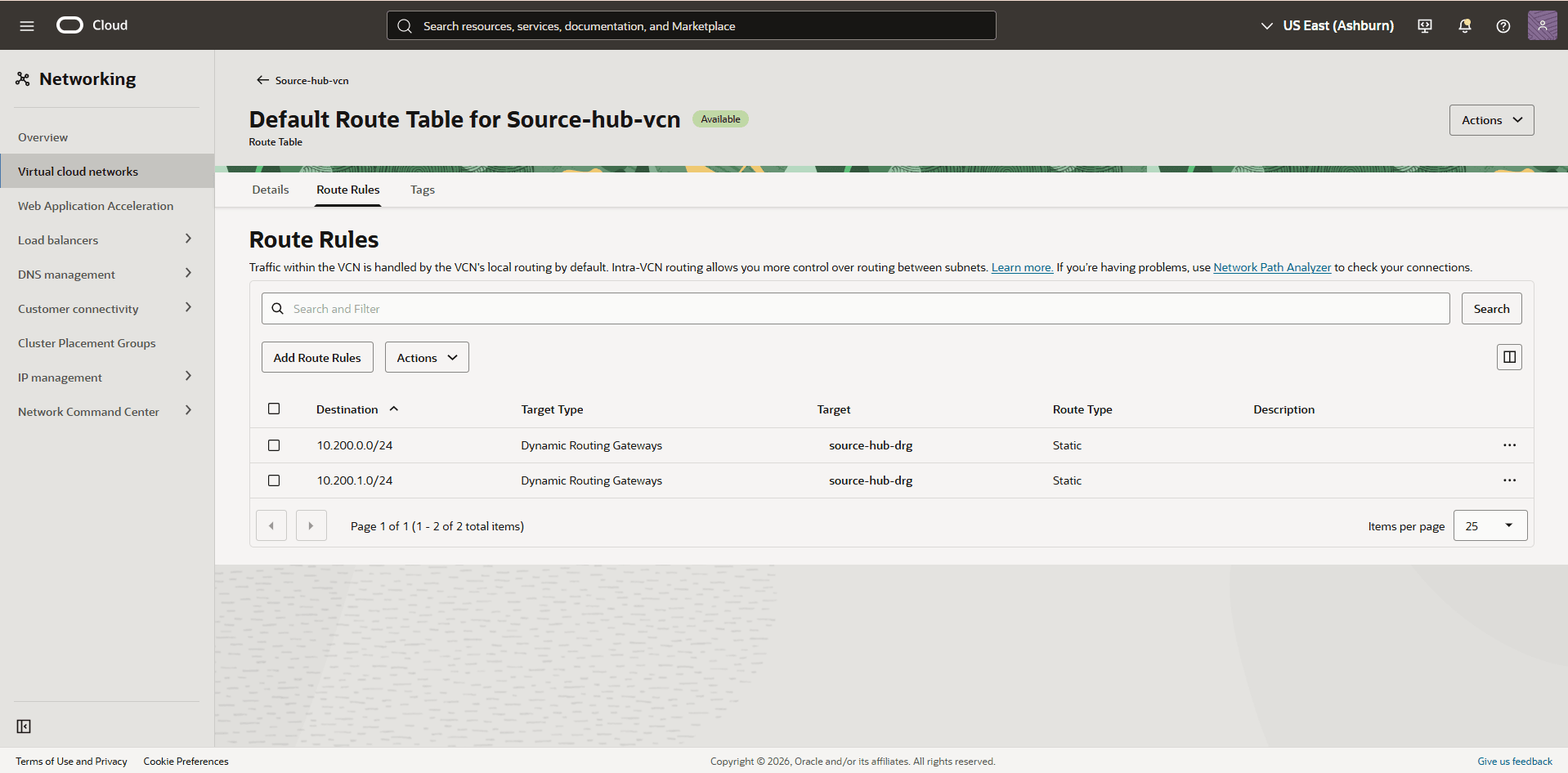Open Overview in the sidebar
This screenshot has width=1568, height=773.
tap(107, 136)
